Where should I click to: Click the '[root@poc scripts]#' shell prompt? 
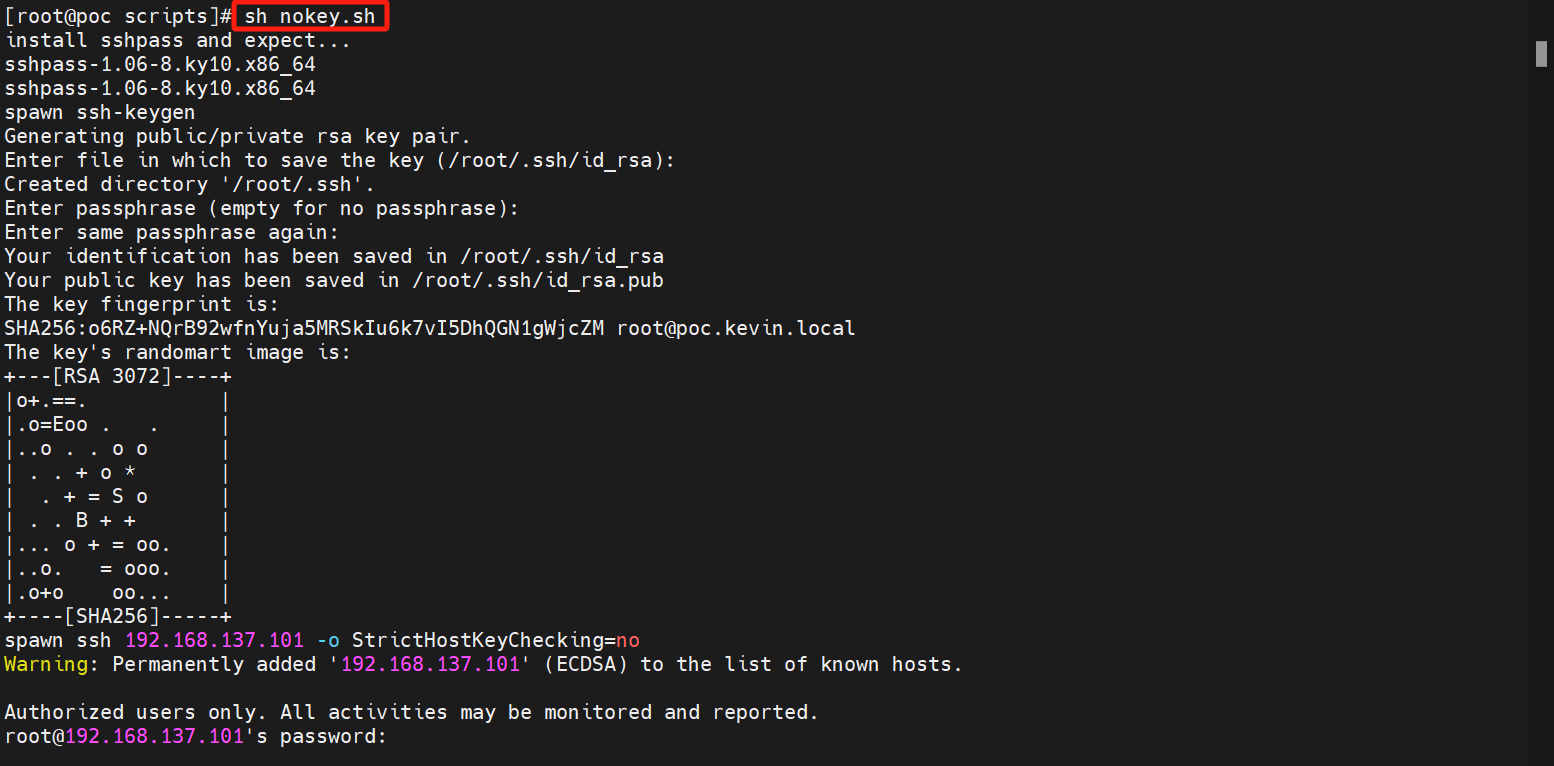click(x=118, y=16)
